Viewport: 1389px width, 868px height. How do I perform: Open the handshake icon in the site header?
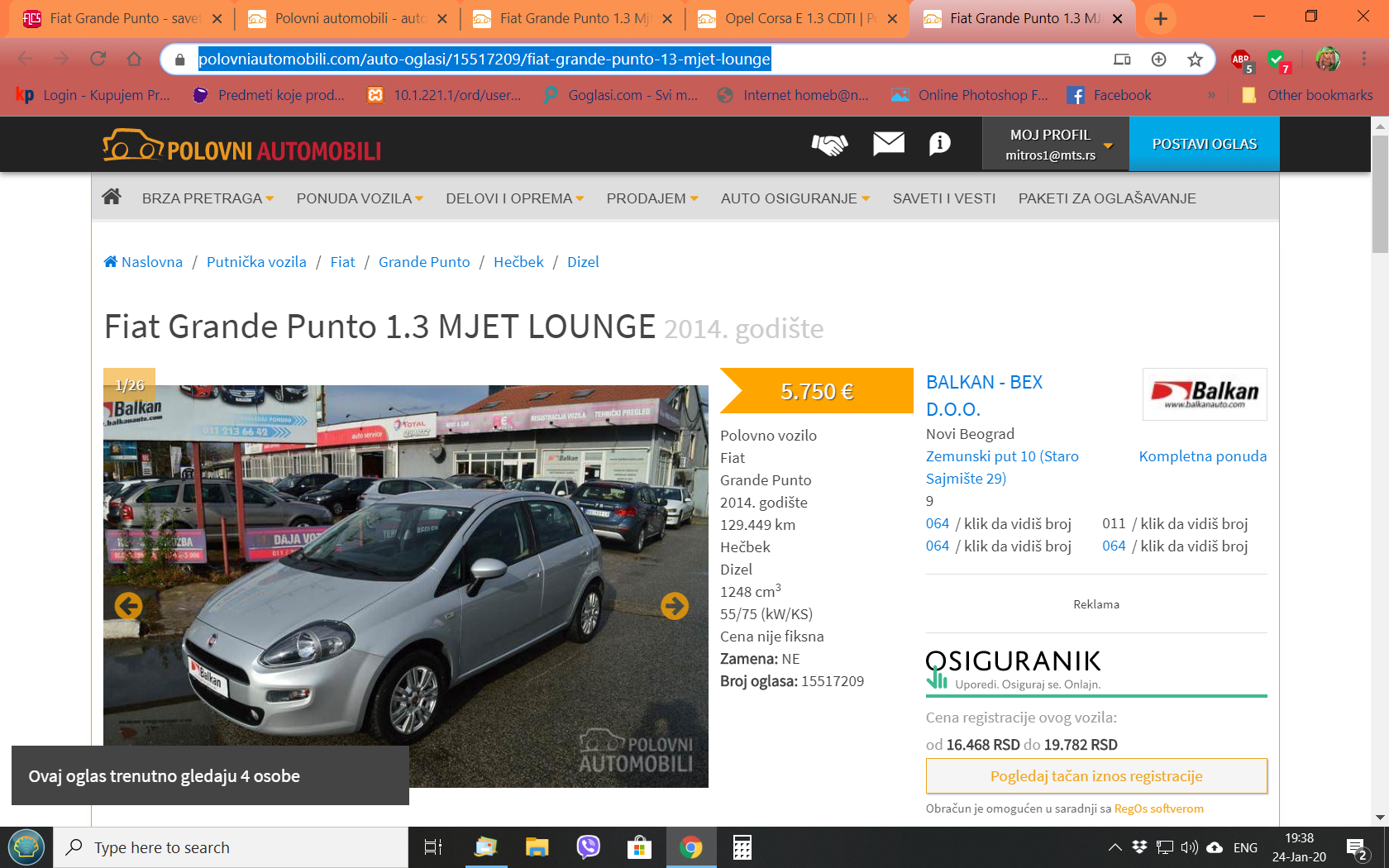pos(829,145)
